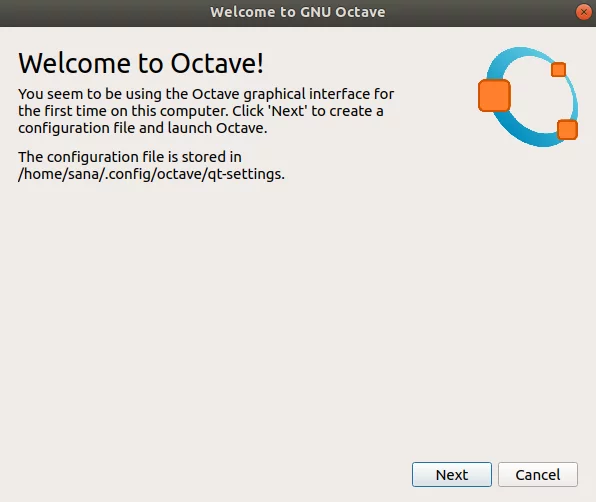Viewport: 596px width, 502px height.
Task: Click the quoted word 'Next' in the paragraph
Action: click(288, 111)
